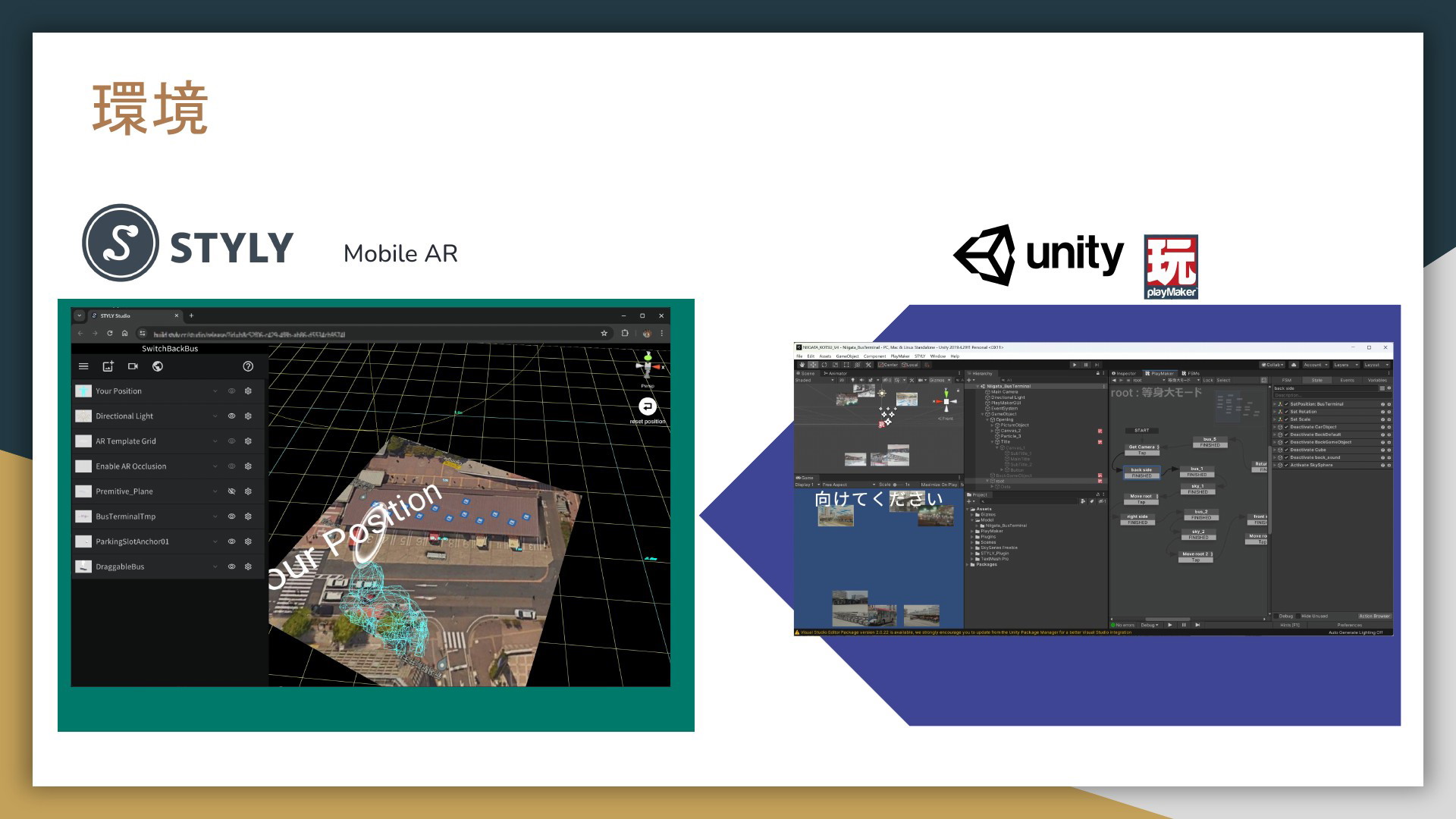Click the browser reload icon
Screen dimensions: 1456x819
coord(110,333)
